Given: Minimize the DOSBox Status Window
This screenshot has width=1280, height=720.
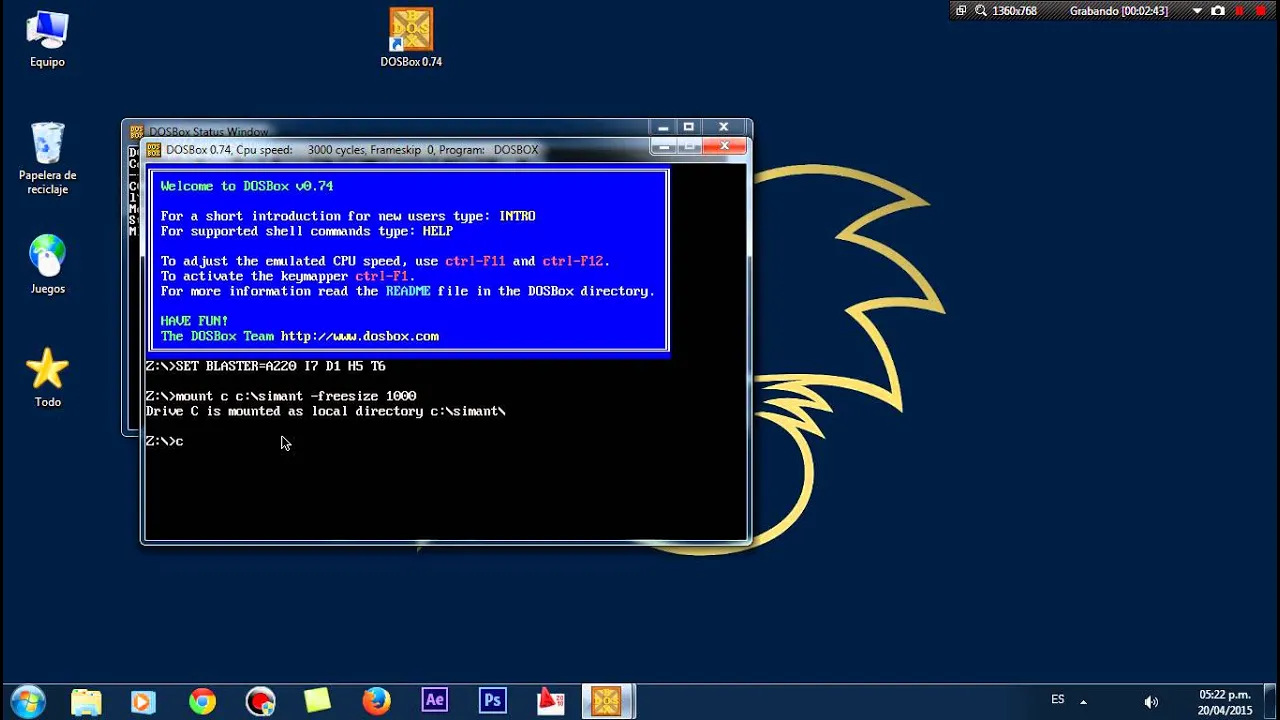Looking at the screenshot, I should 662,127.
